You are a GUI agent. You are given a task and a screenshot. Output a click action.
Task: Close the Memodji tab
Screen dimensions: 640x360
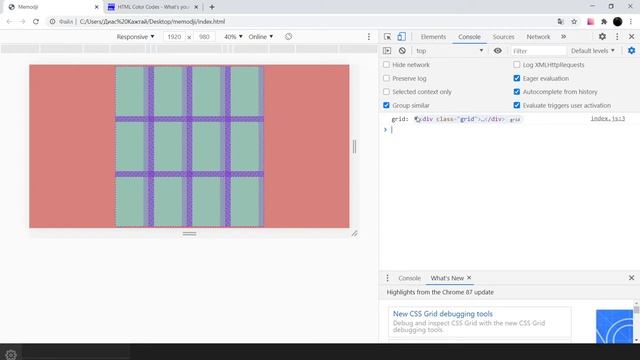click(x=97, y=7)
